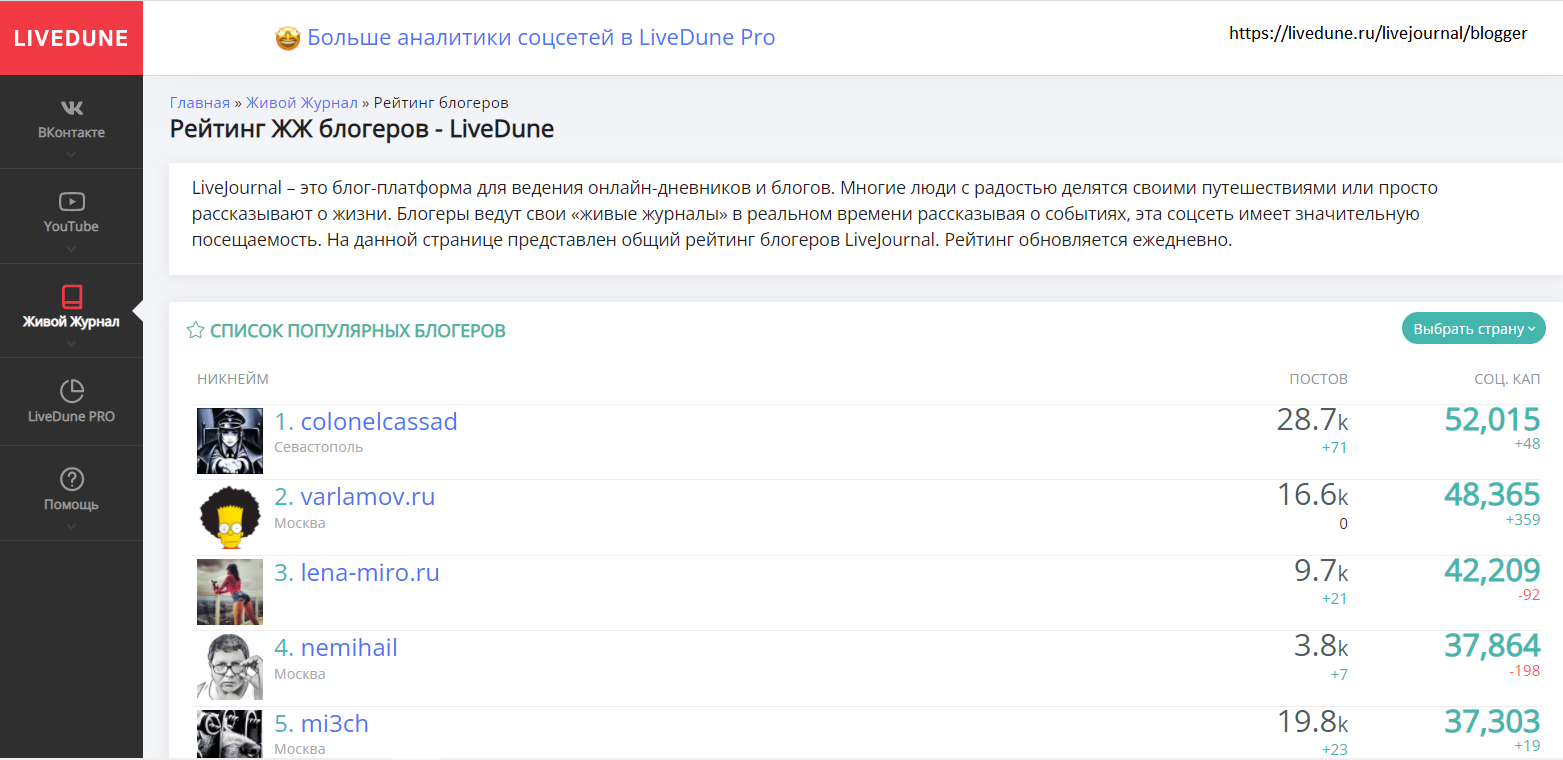The height and width of the screenshot is (760, 1563).
Task: Expand the chevron under ВКонтакте
Action: [71, 154]
